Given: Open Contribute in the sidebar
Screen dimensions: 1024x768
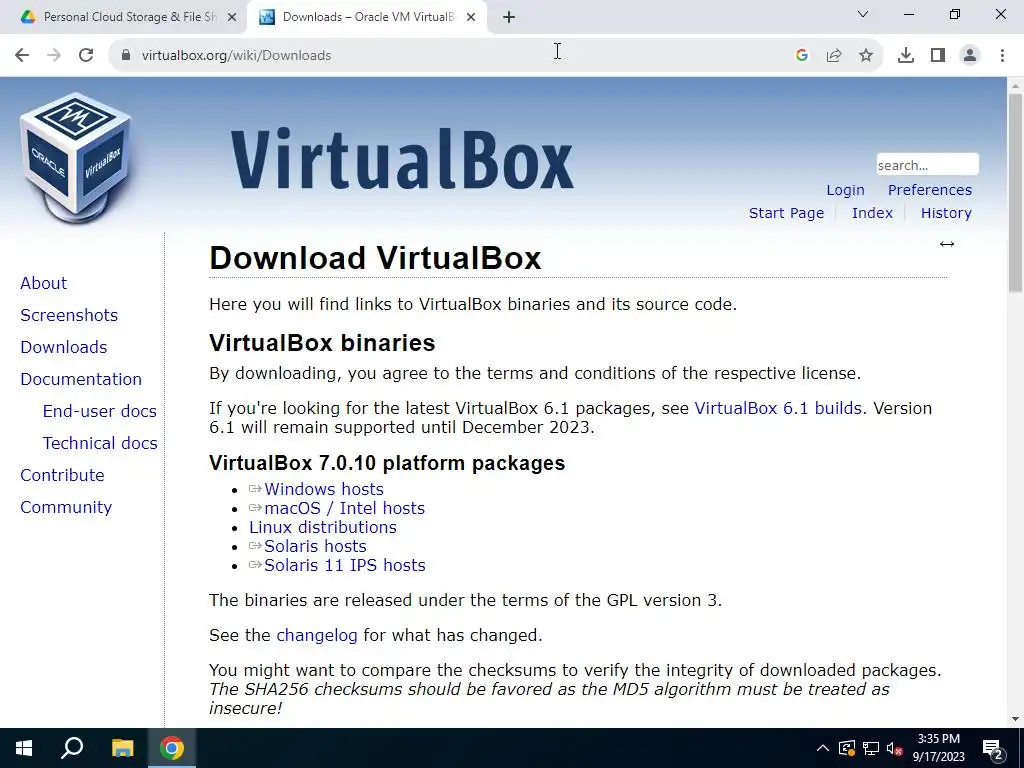Looking at the screenshot, I should tap(62, 475).
